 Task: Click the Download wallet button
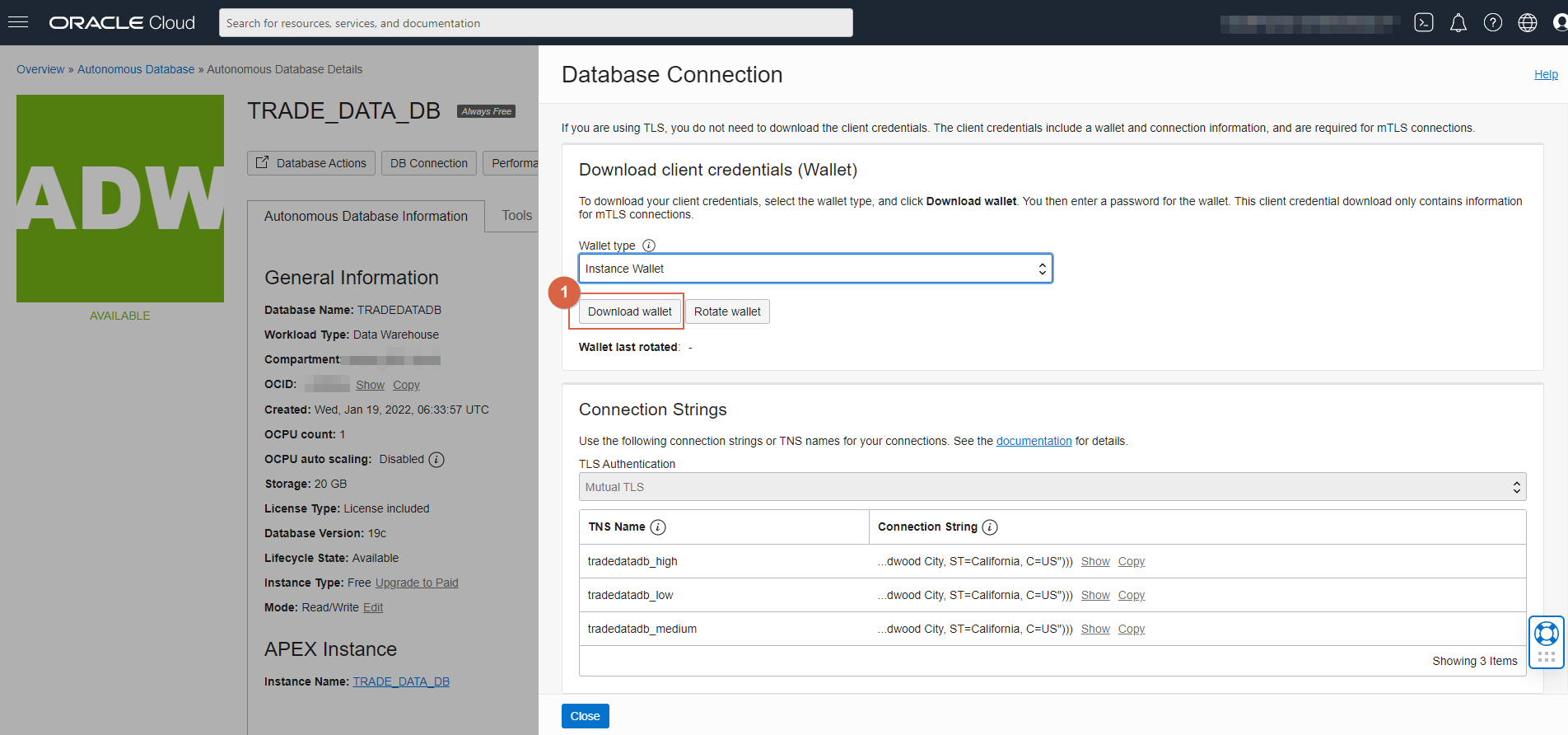click(x=630, y=311)
